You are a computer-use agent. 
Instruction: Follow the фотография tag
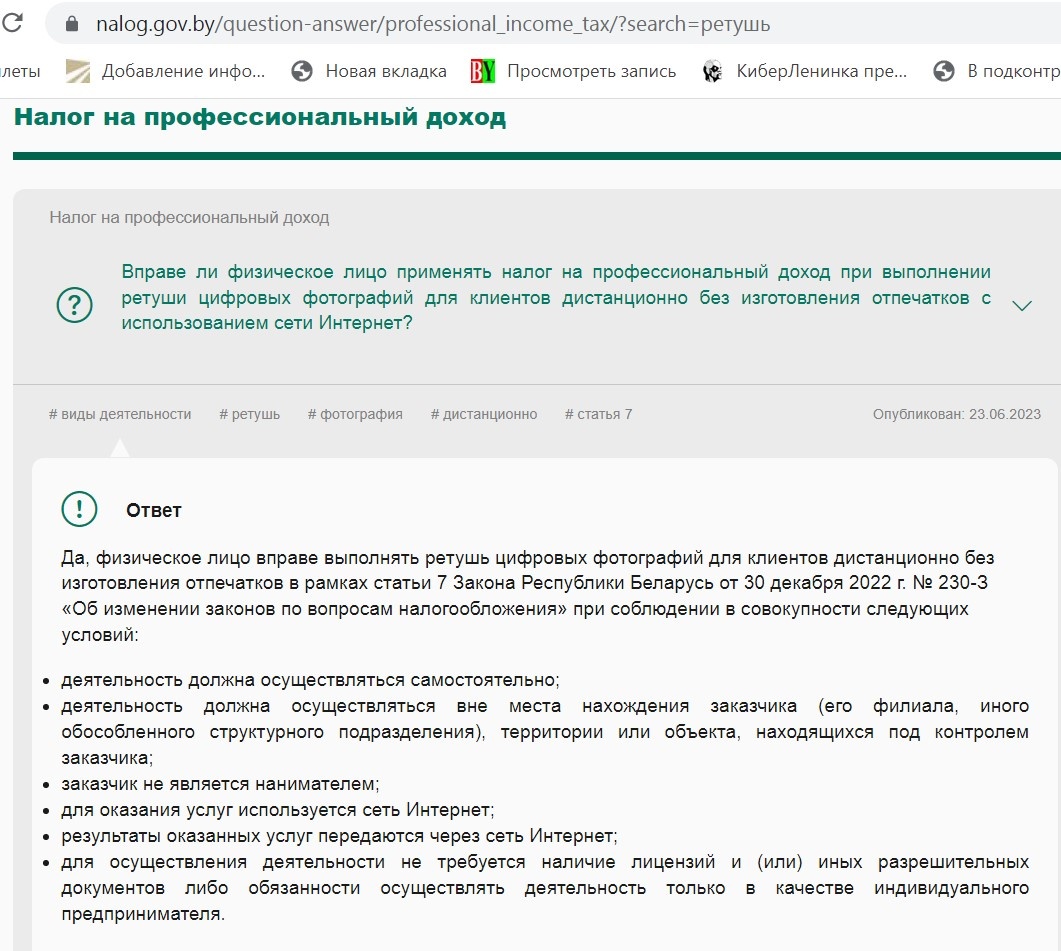pos(356,413)
